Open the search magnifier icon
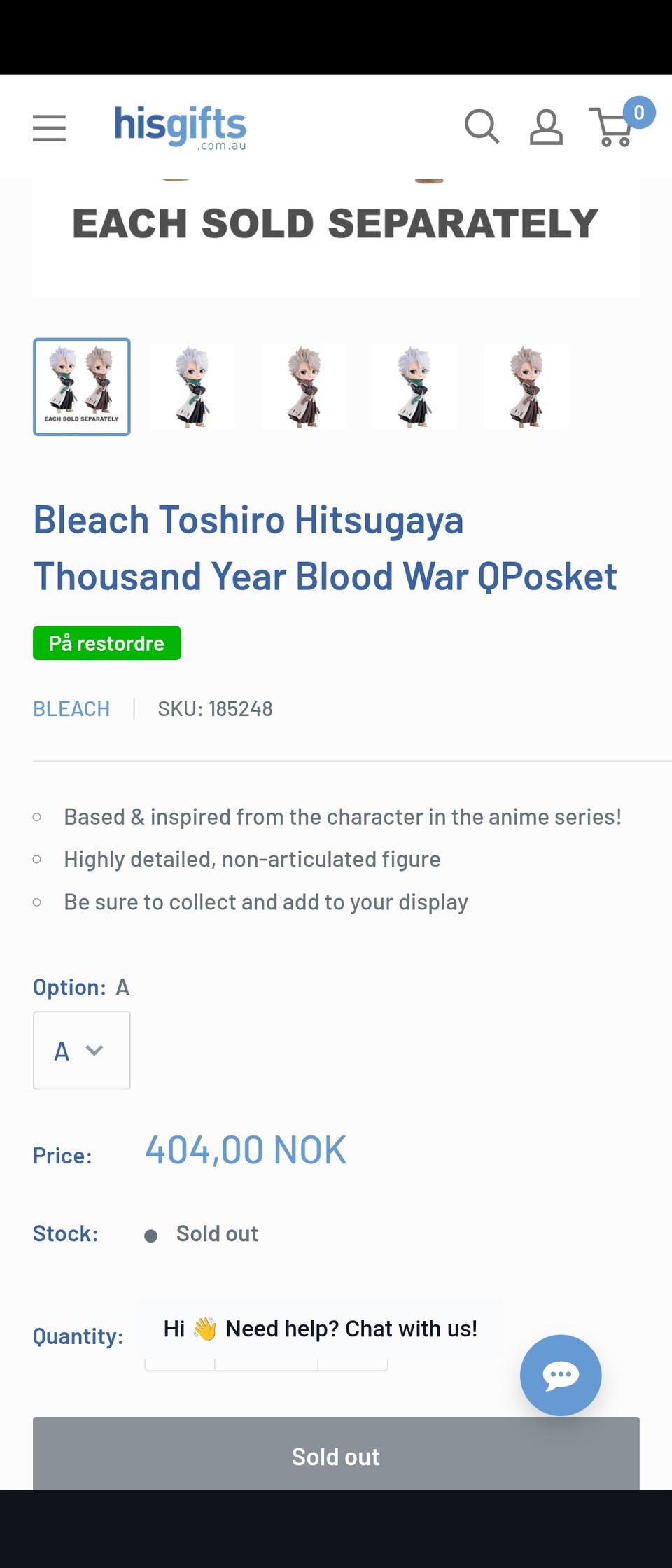The width and height of the screenshot is (672, 1568). [x=482, y=127]
